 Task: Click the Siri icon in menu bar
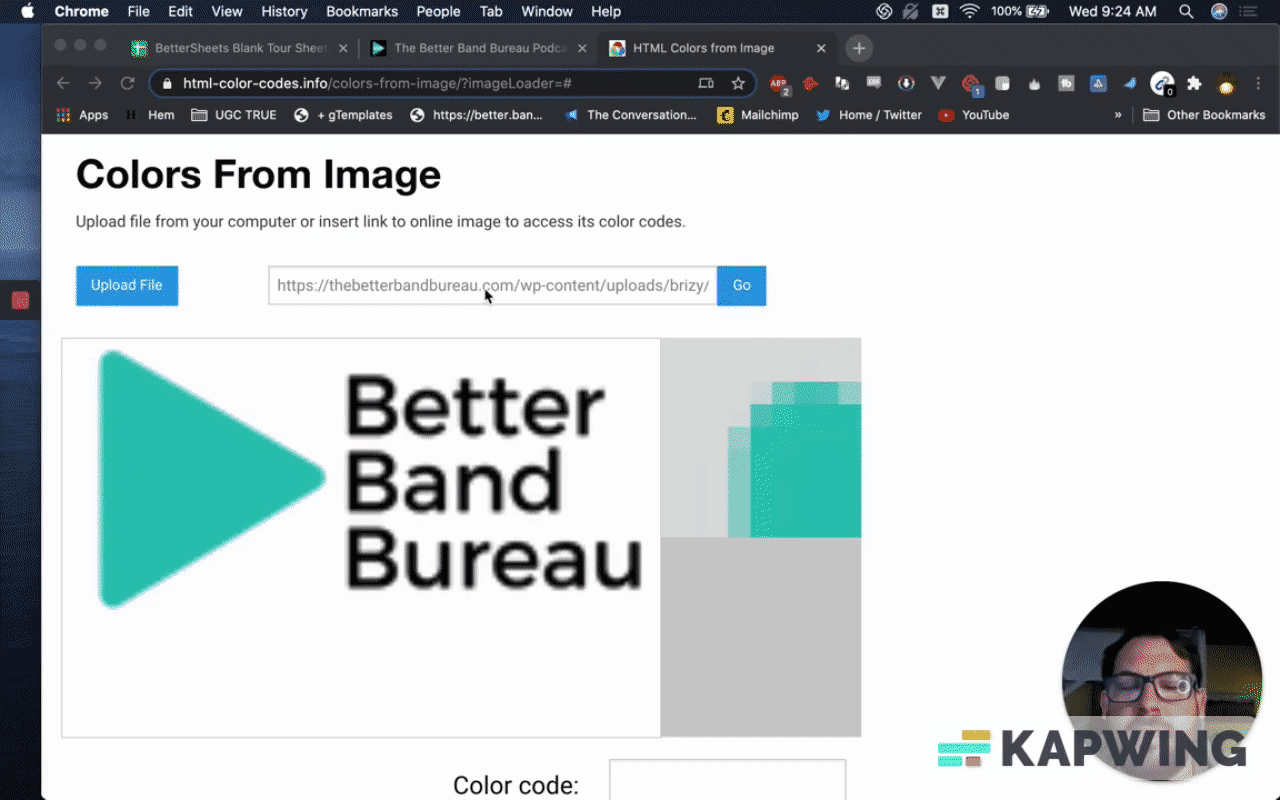1219,12
